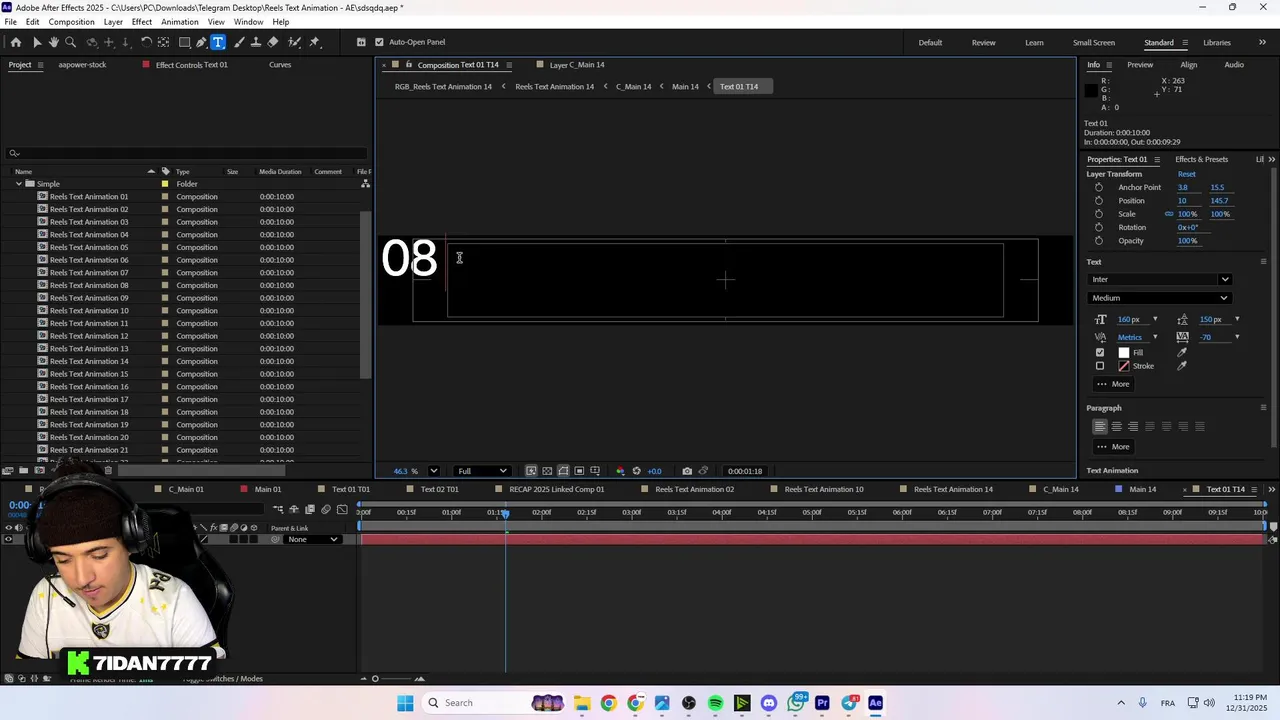Open the magnification ratio dropdown
Screen dimensions: 1280x720
pyautogui.click(x=433, y=471)
